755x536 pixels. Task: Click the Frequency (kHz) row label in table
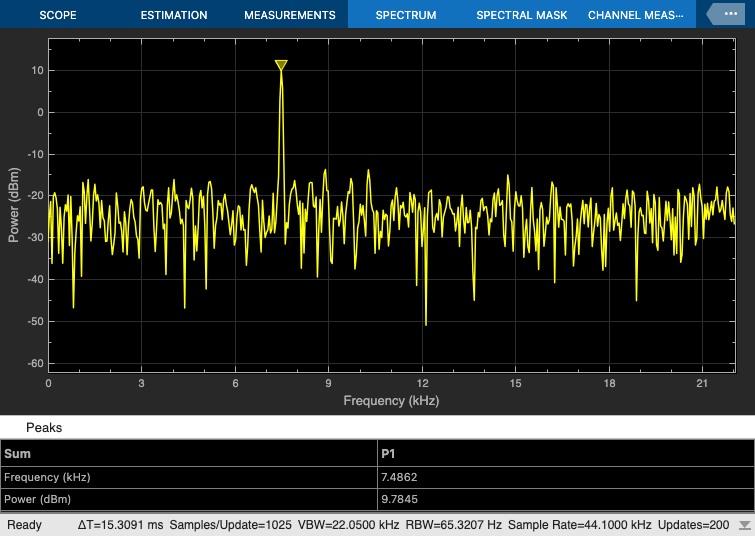click(47, 477)
